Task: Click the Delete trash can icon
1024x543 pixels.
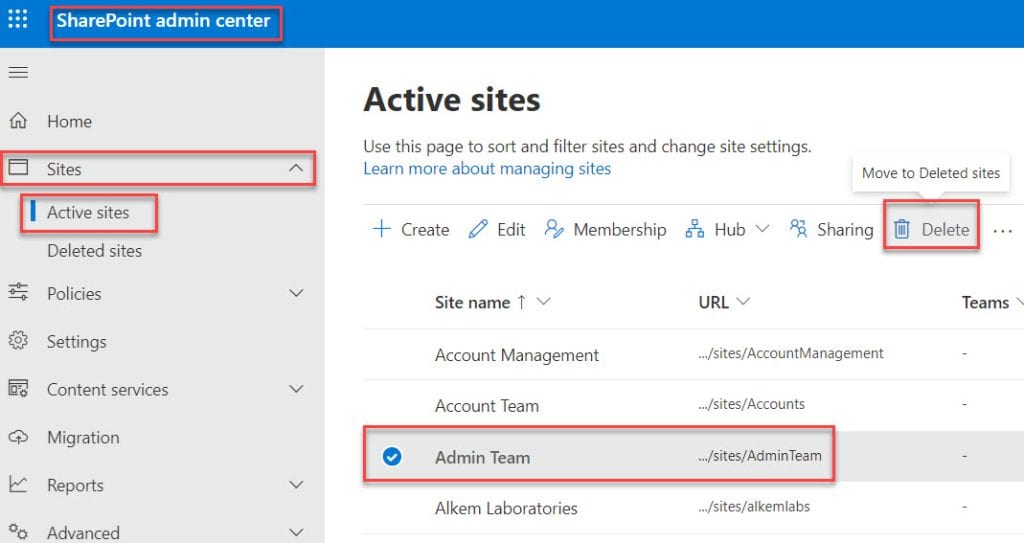Action: [902, 229]
